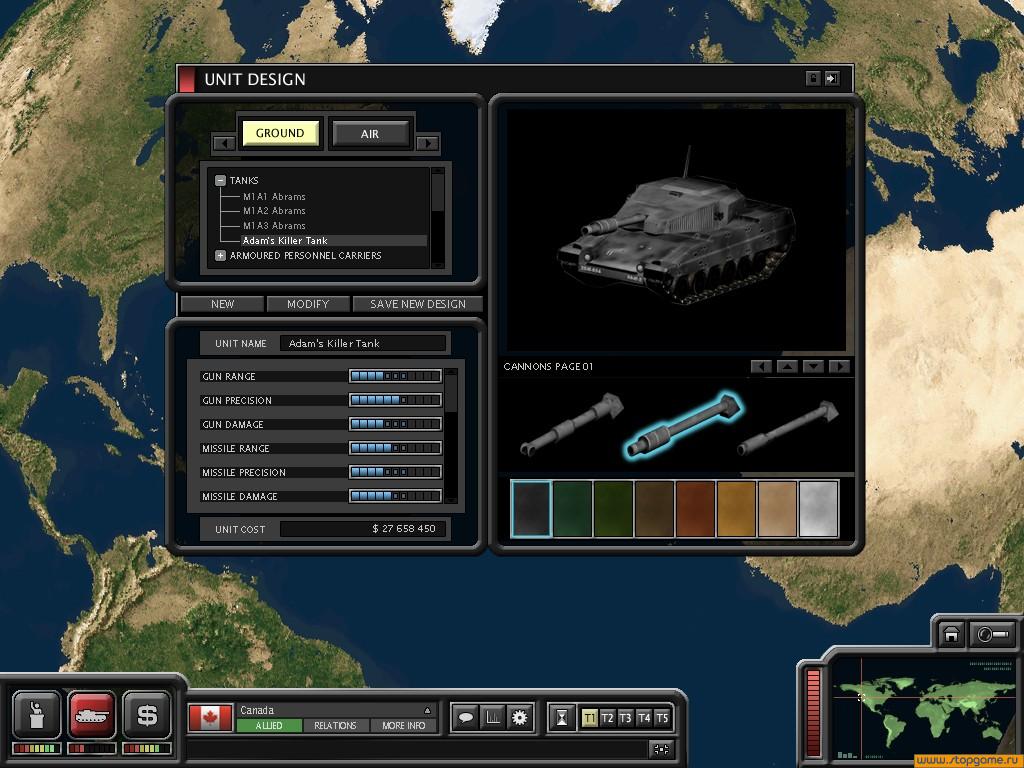Click the chat speech bubble icon
Image resolution: width=1024 pixels, height=768 pixels.
tap(465, 717)
